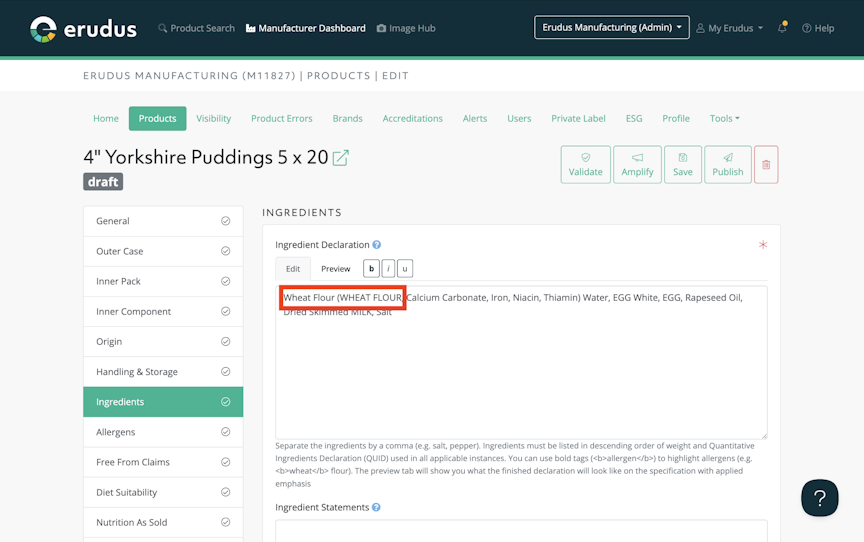Viewport: 864px width, 542px height.
Task: Click text area resize handle
Action: click(x=764, y=436)
